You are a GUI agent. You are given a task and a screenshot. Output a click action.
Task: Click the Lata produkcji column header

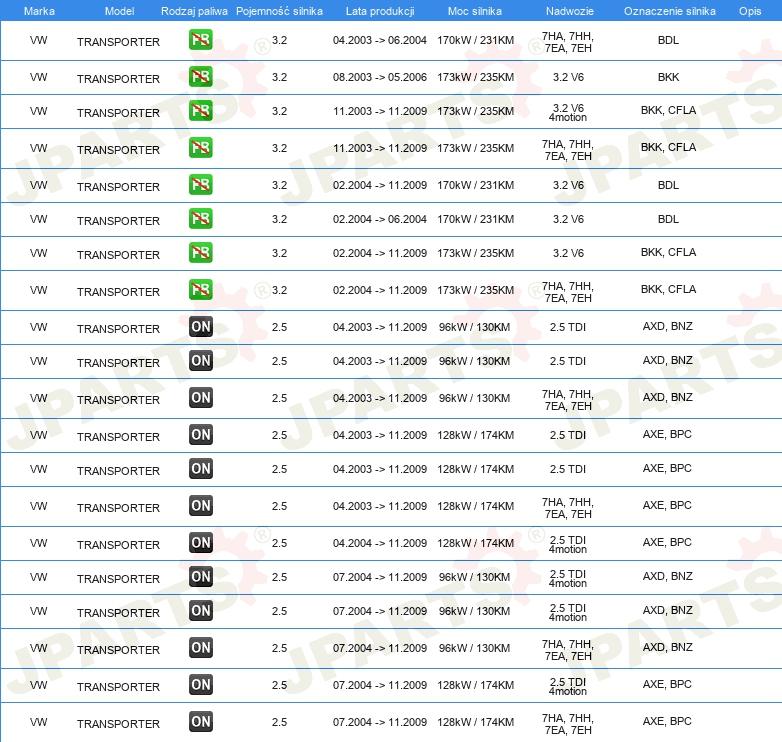point(380,11)
